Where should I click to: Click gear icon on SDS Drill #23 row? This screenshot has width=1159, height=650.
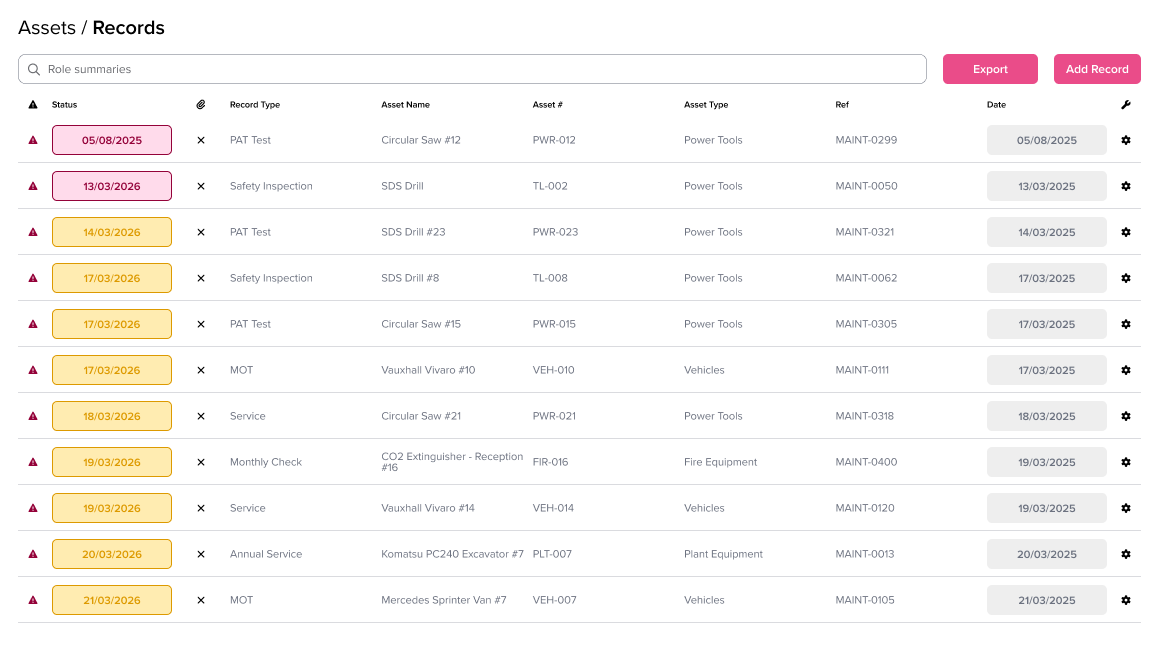[1125, 232]
